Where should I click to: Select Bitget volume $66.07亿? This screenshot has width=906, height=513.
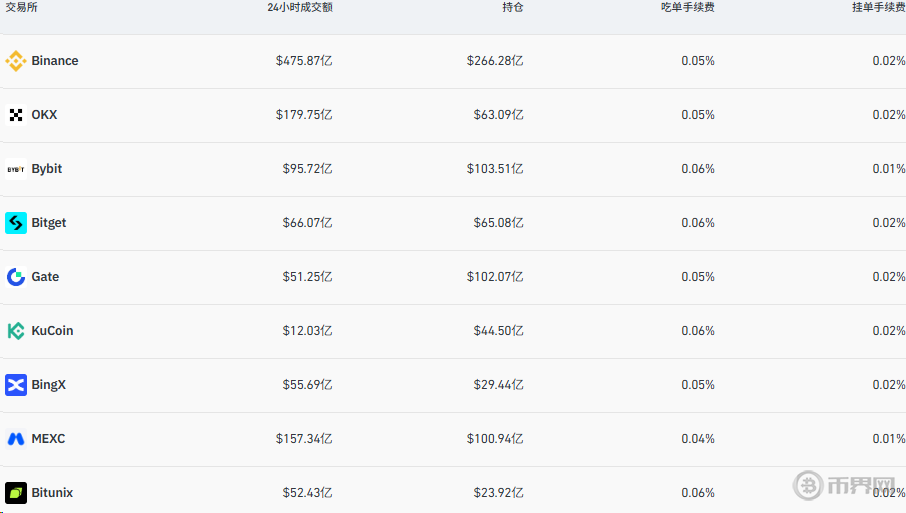coord(307,222)
